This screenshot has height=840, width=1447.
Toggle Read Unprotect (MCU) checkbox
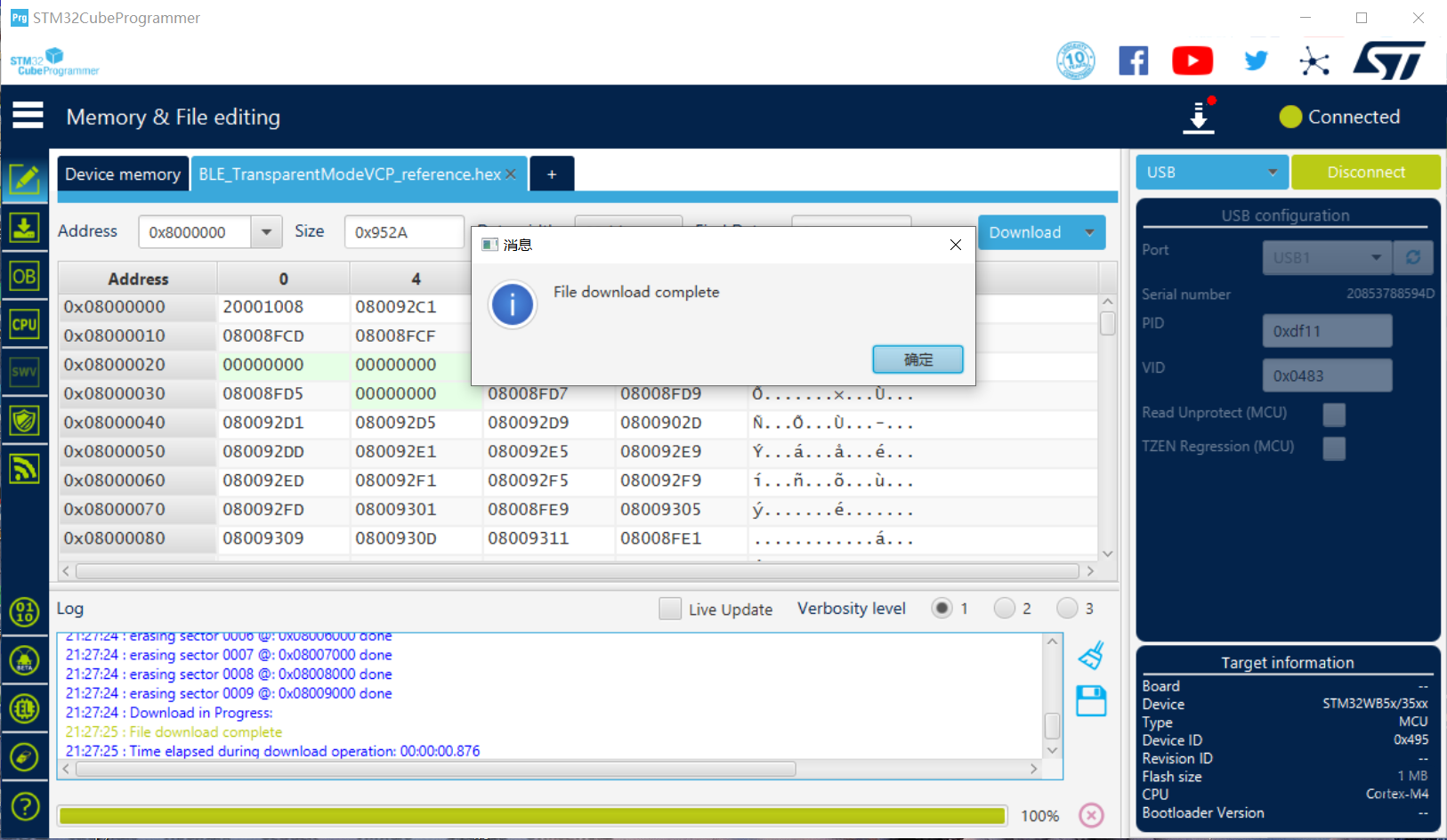pos(1334,415)
